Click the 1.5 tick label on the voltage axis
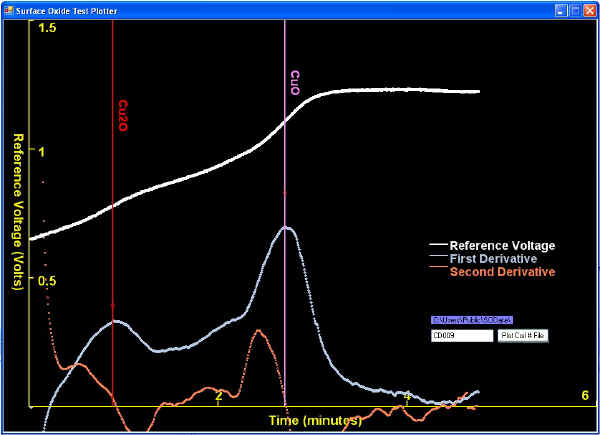Screen dimensions: 600x435 [x=46, y=28]
